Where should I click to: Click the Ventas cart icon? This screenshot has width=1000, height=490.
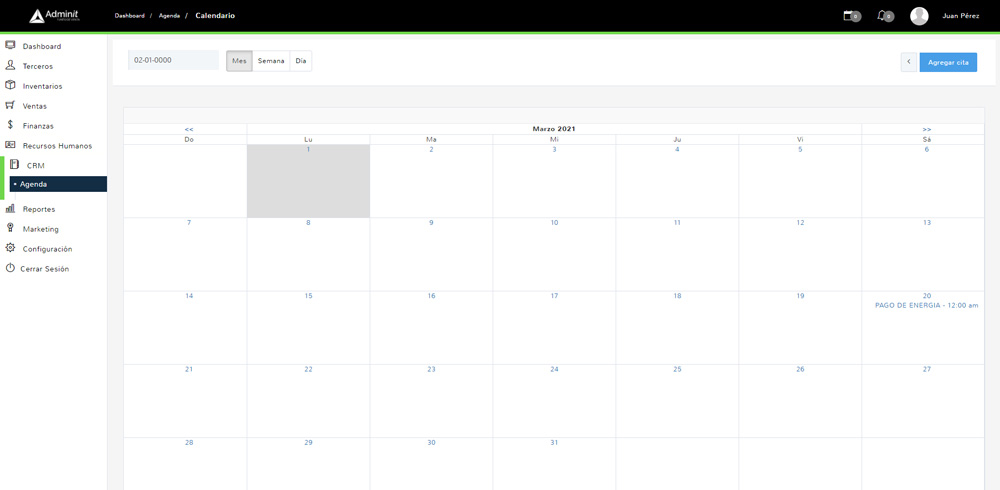pos(10,105)
